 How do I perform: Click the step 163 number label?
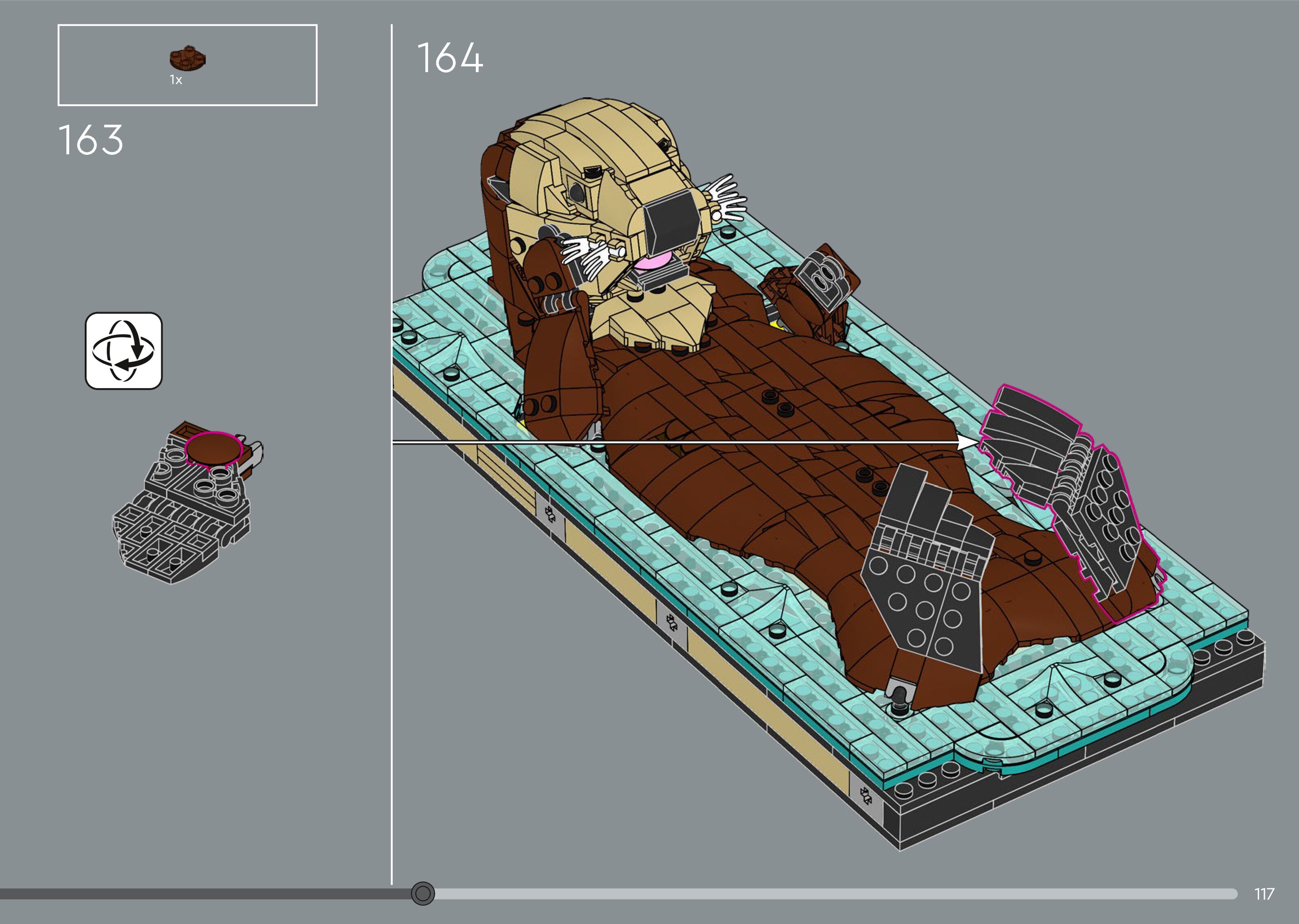pyautogui.click(x=91, y=141)
